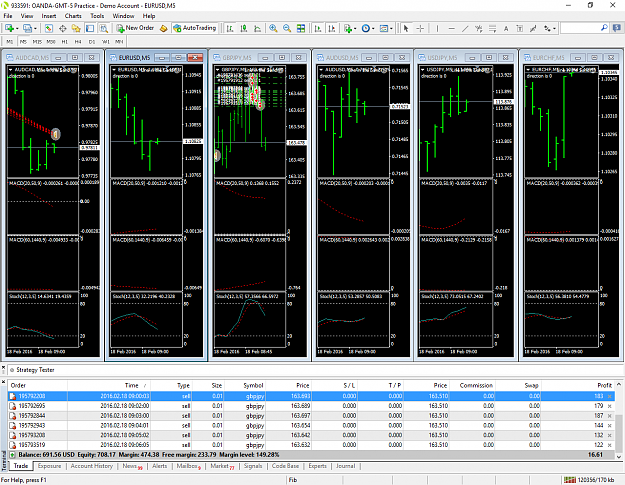Select the Fibonacci Retracement tool

pos(493,28)
